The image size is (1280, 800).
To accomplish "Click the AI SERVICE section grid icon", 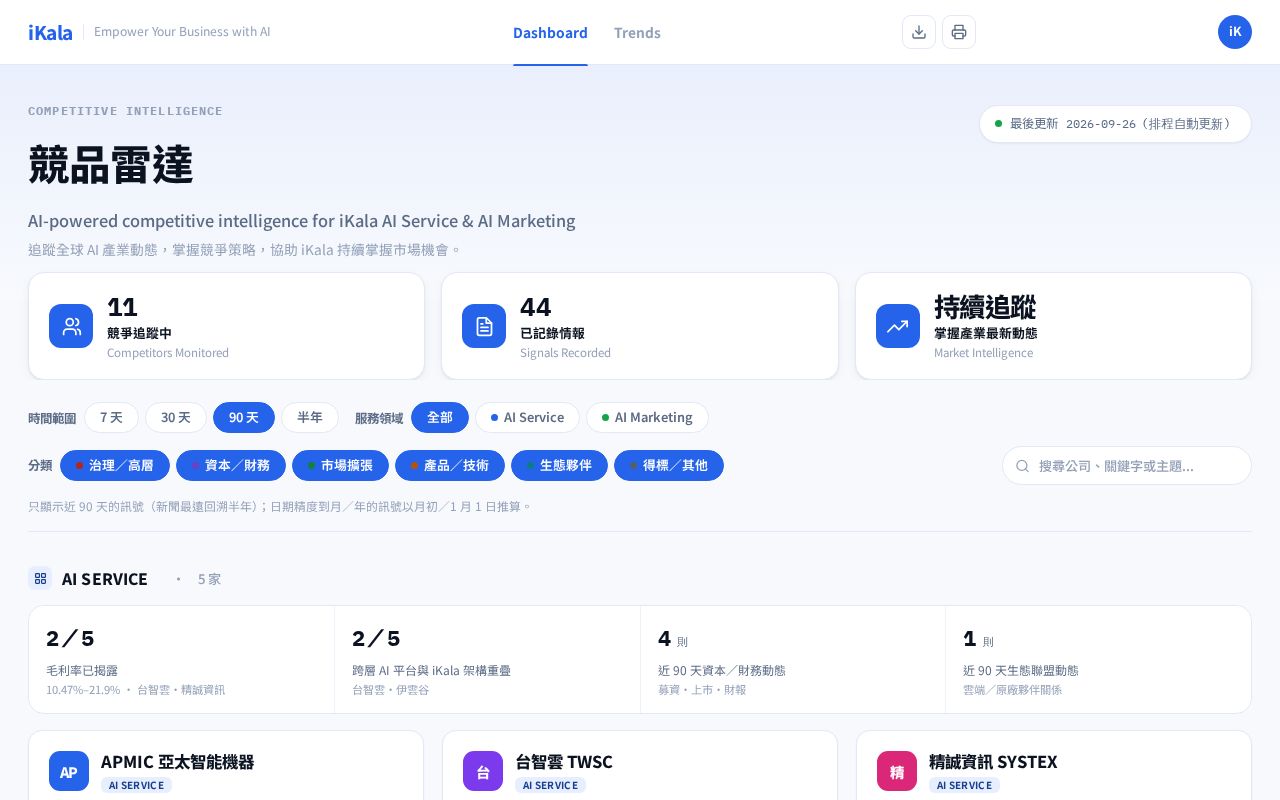I will [x=40, y=578].
